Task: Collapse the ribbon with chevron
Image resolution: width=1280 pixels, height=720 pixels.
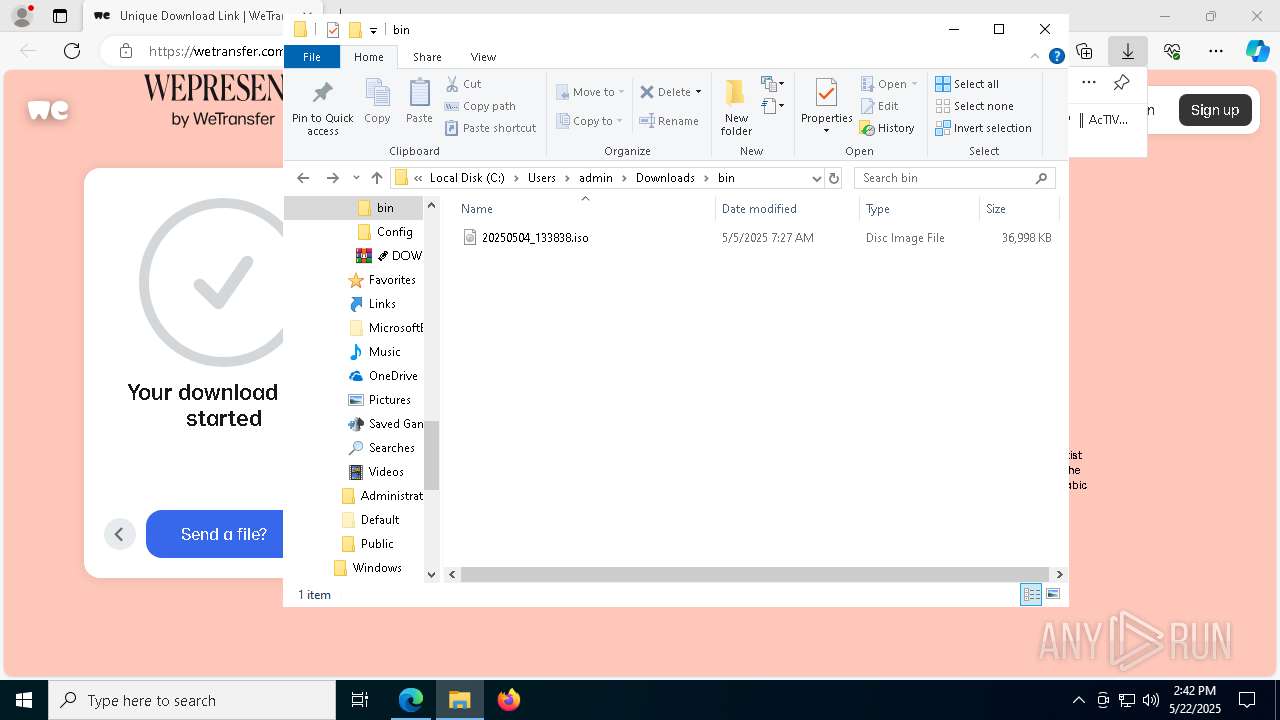Action: click(x=1035, y=57)
